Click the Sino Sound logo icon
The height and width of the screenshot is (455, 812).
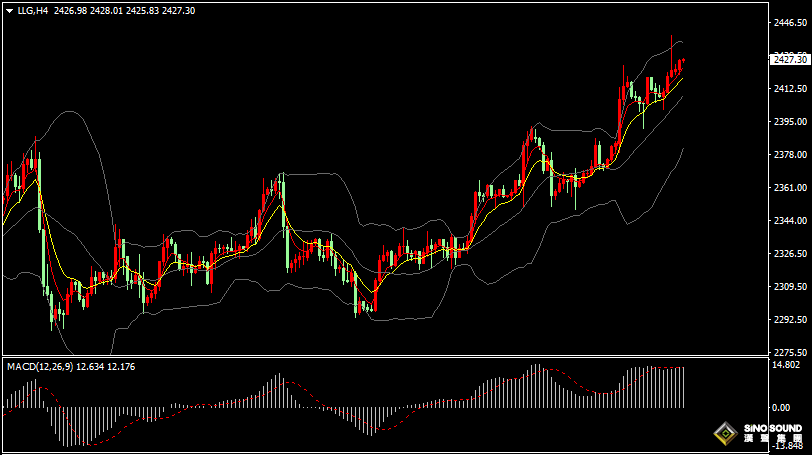pyautogui.click(x=722, y=435)
